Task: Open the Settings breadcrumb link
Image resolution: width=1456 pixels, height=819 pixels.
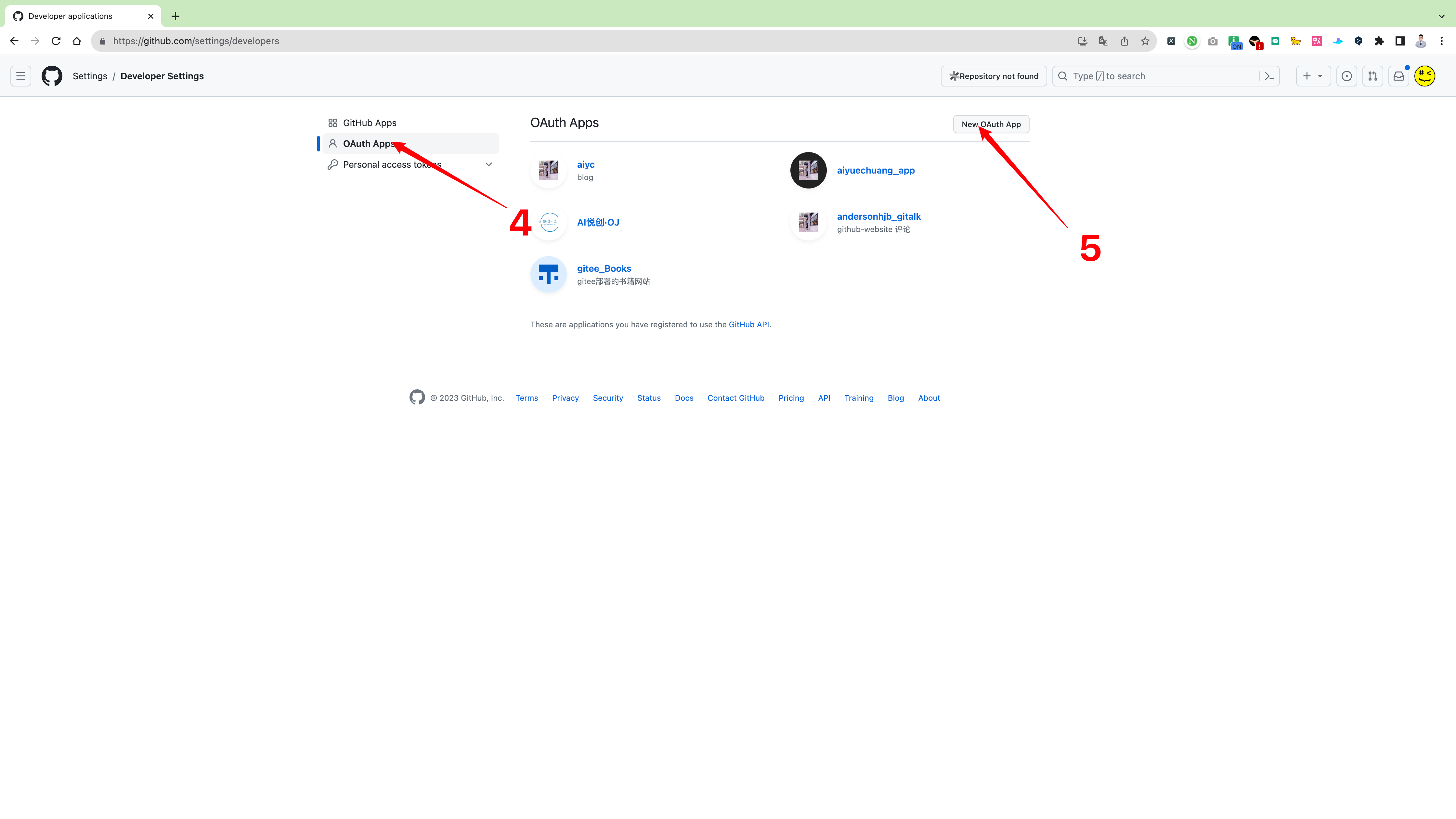Action: pos(90,76)
